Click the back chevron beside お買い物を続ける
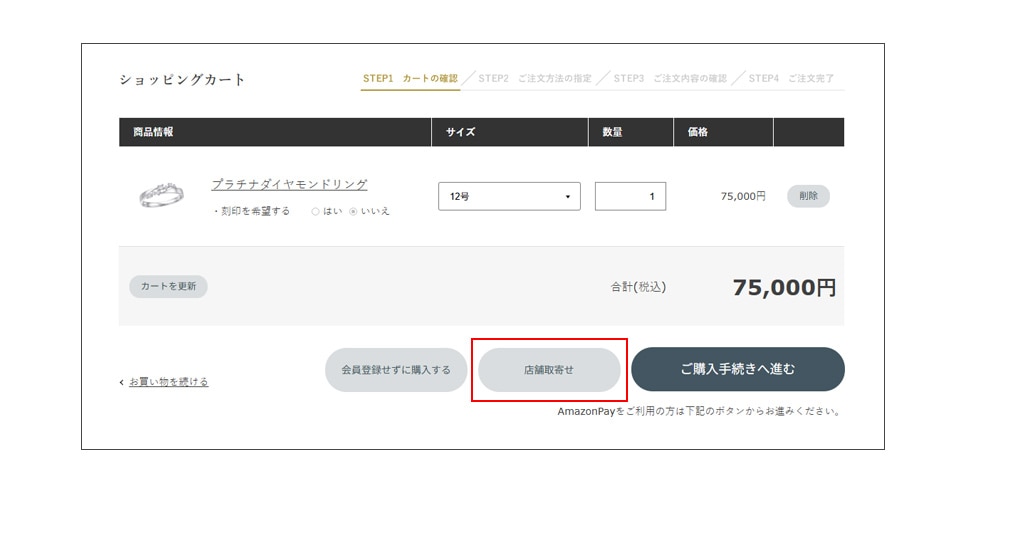 pyautogui.click(x=122, y=382)
